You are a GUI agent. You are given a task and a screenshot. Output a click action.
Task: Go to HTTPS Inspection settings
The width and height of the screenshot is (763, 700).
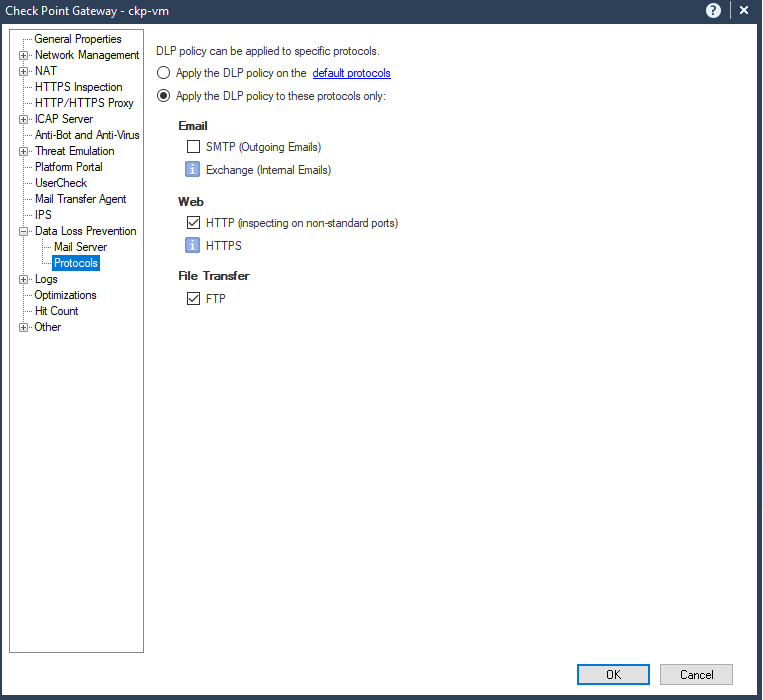pyautogui.click(x=79, y=87)
